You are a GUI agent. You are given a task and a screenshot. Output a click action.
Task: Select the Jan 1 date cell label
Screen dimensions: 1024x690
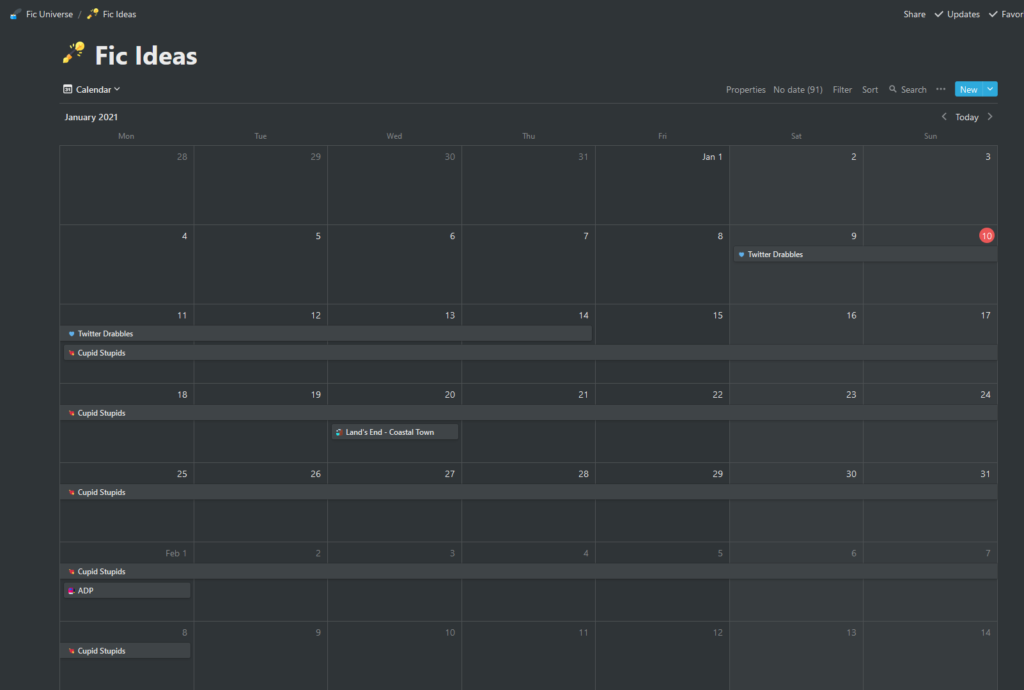[x=712, y=157]
